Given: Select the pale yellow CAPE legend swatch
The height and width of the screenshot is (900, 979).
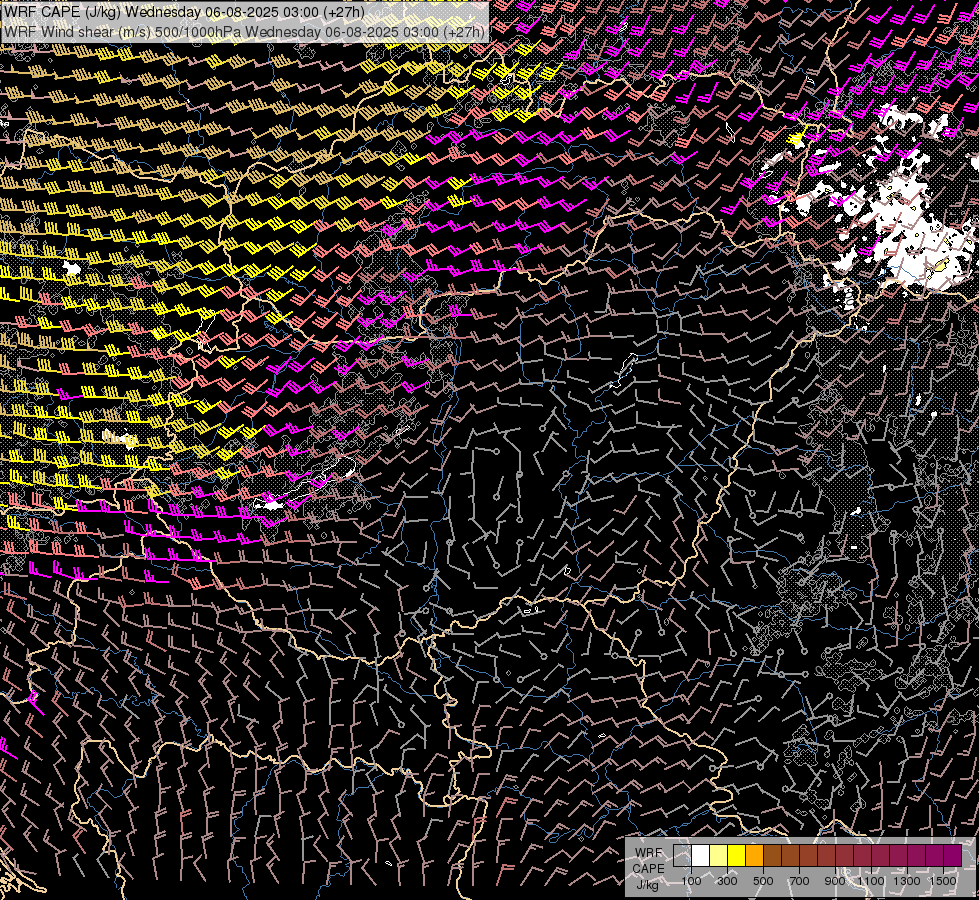Looking at the screenshot, I should (x=719, y=855).
